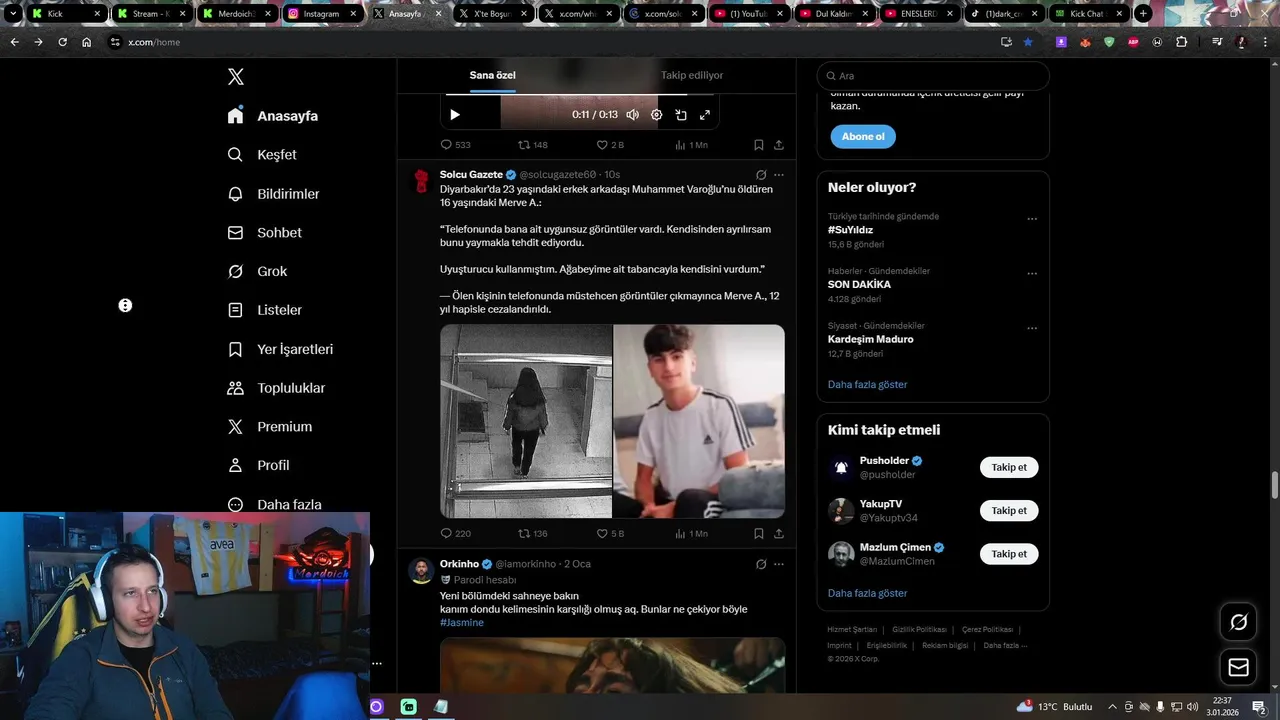This screenshot has width=1280, height=720.
Task: Click Abone ol button
Action: [863, 137]
